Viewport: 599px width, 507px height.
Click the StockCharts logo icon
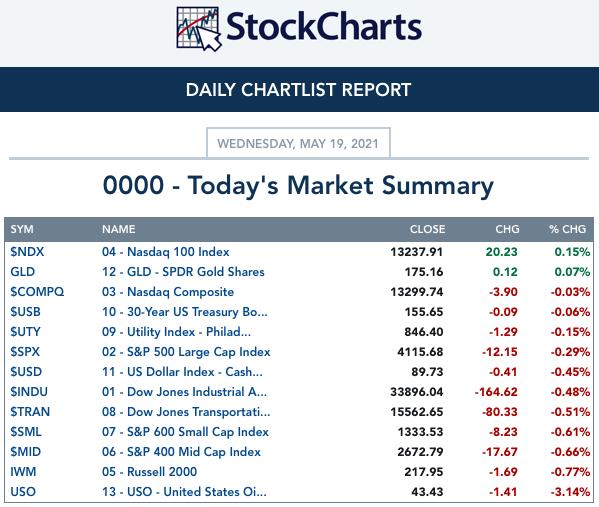[x=199, y=29]
